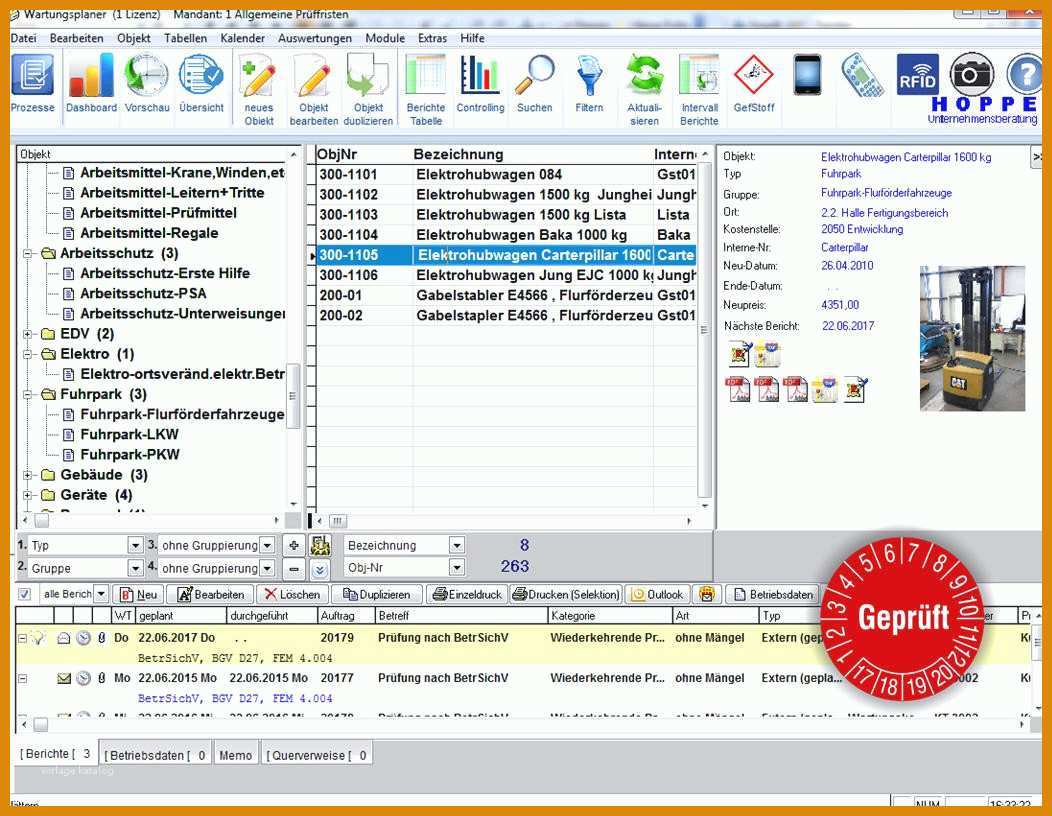Select tree item Fuhrpark-LKW
Viewport: 1052px width, 816px height.
(x=129, y=434)
